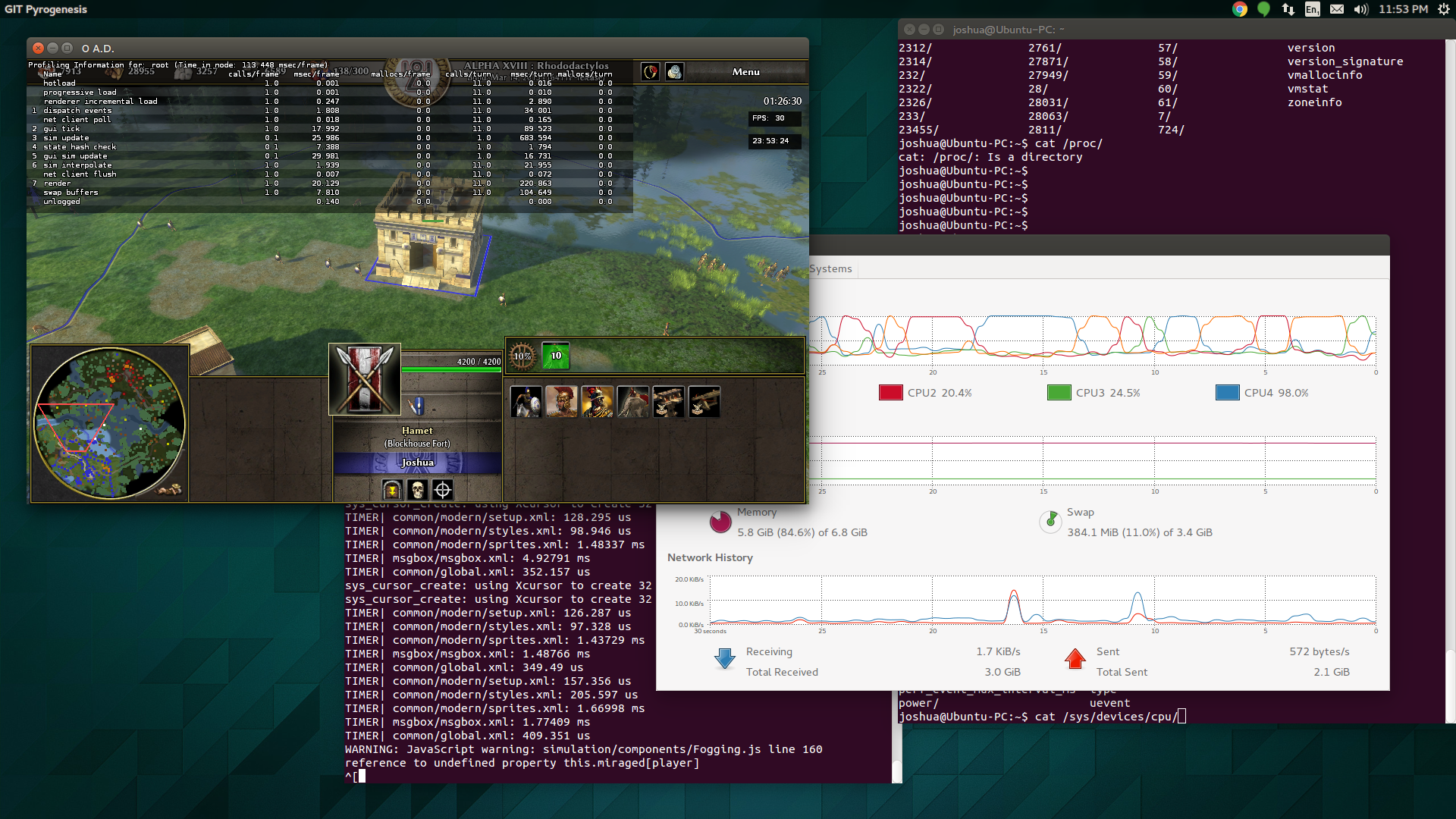Maximize the 0 A.D. game window

tap(67, 48)
